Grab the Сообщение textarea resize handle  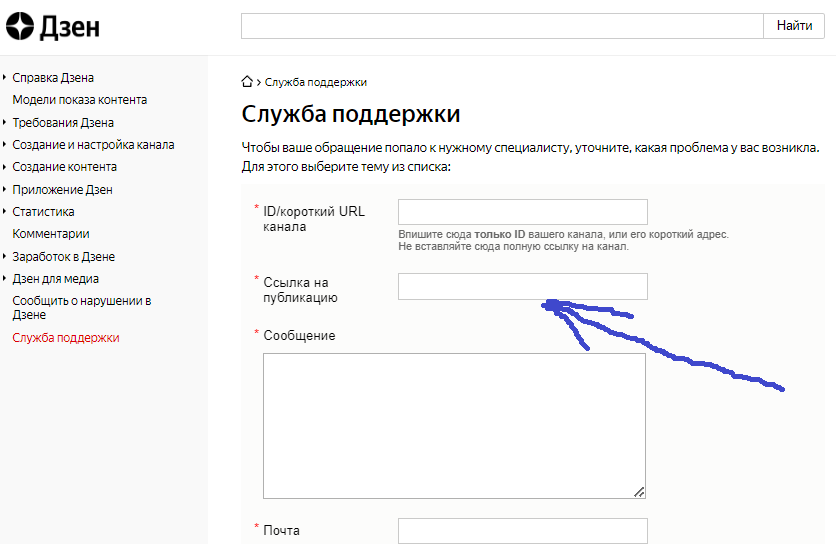639,492
